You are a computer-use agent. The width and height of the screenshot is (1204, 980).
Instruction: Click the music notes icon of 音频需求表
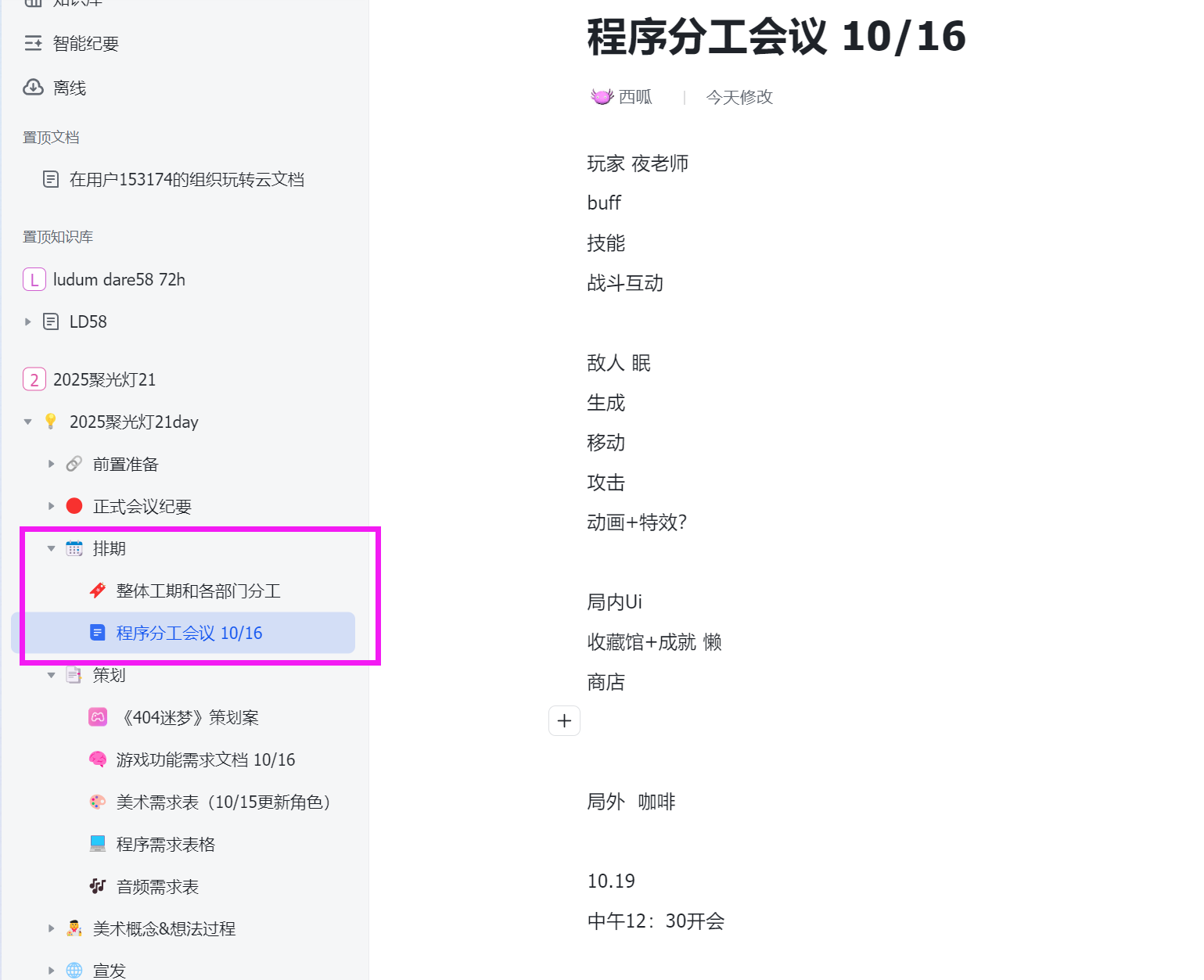(x=98, y=886)
